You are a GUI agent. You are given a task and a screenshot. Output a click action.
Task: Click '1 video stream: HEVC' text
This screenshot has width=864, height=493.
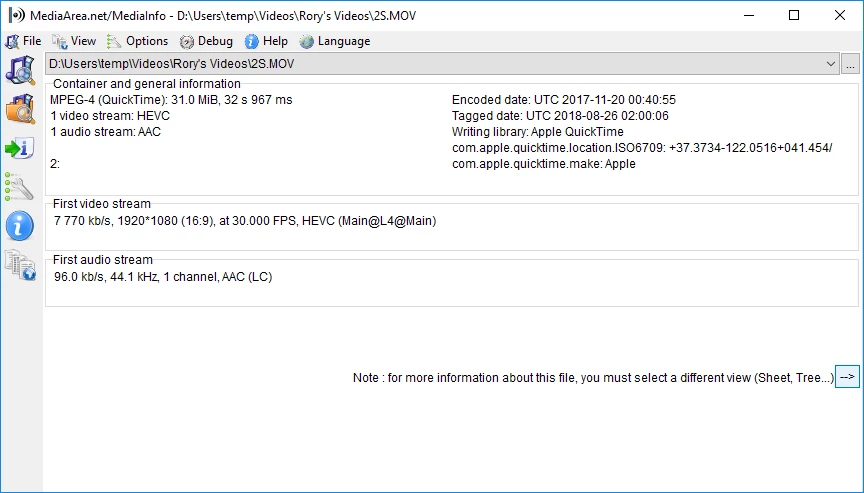tap(110, 116)
